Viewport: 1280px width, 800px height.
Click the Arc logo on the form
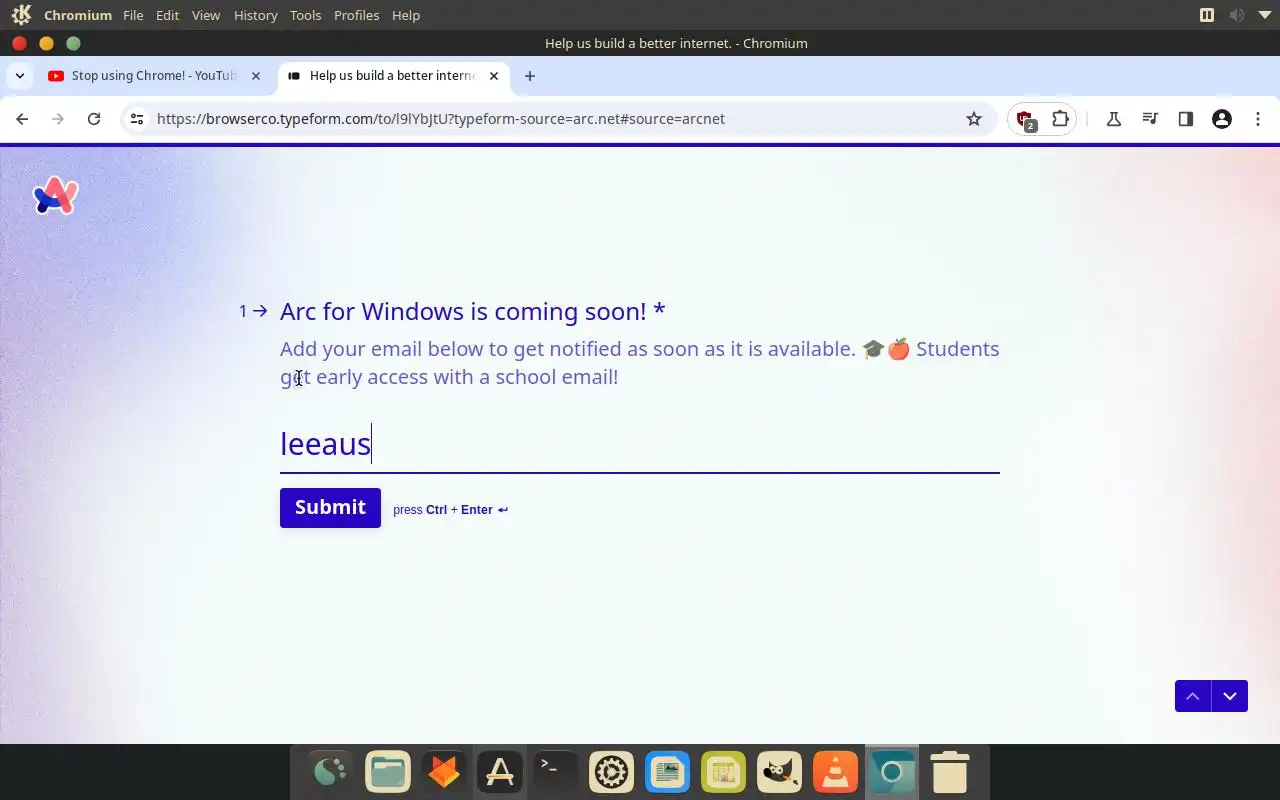(56, 196)
